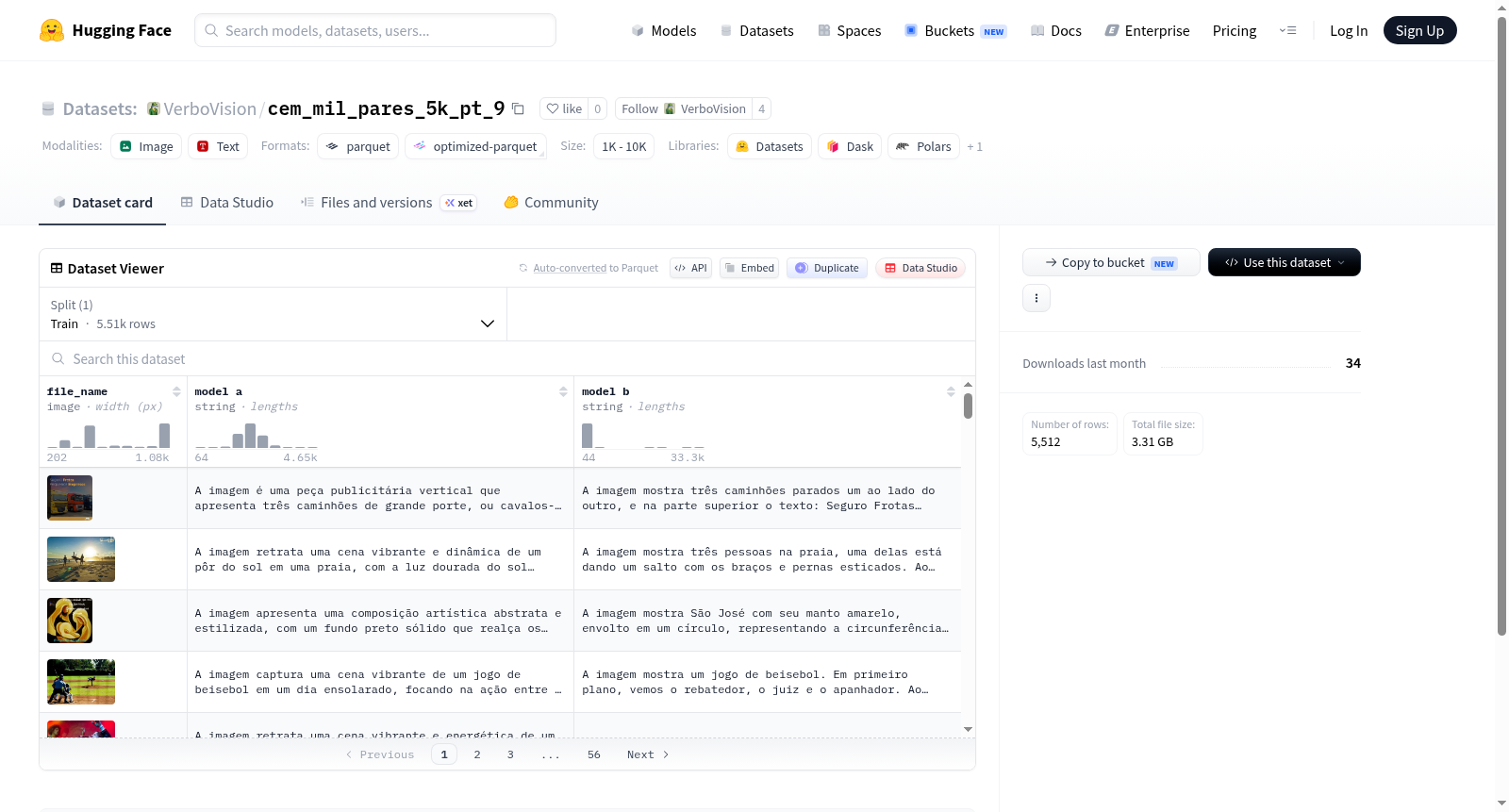The image size is (1509, 812).
Task: Click the Auto-converted to Parquet link
Action: click(x=595, y=268)
